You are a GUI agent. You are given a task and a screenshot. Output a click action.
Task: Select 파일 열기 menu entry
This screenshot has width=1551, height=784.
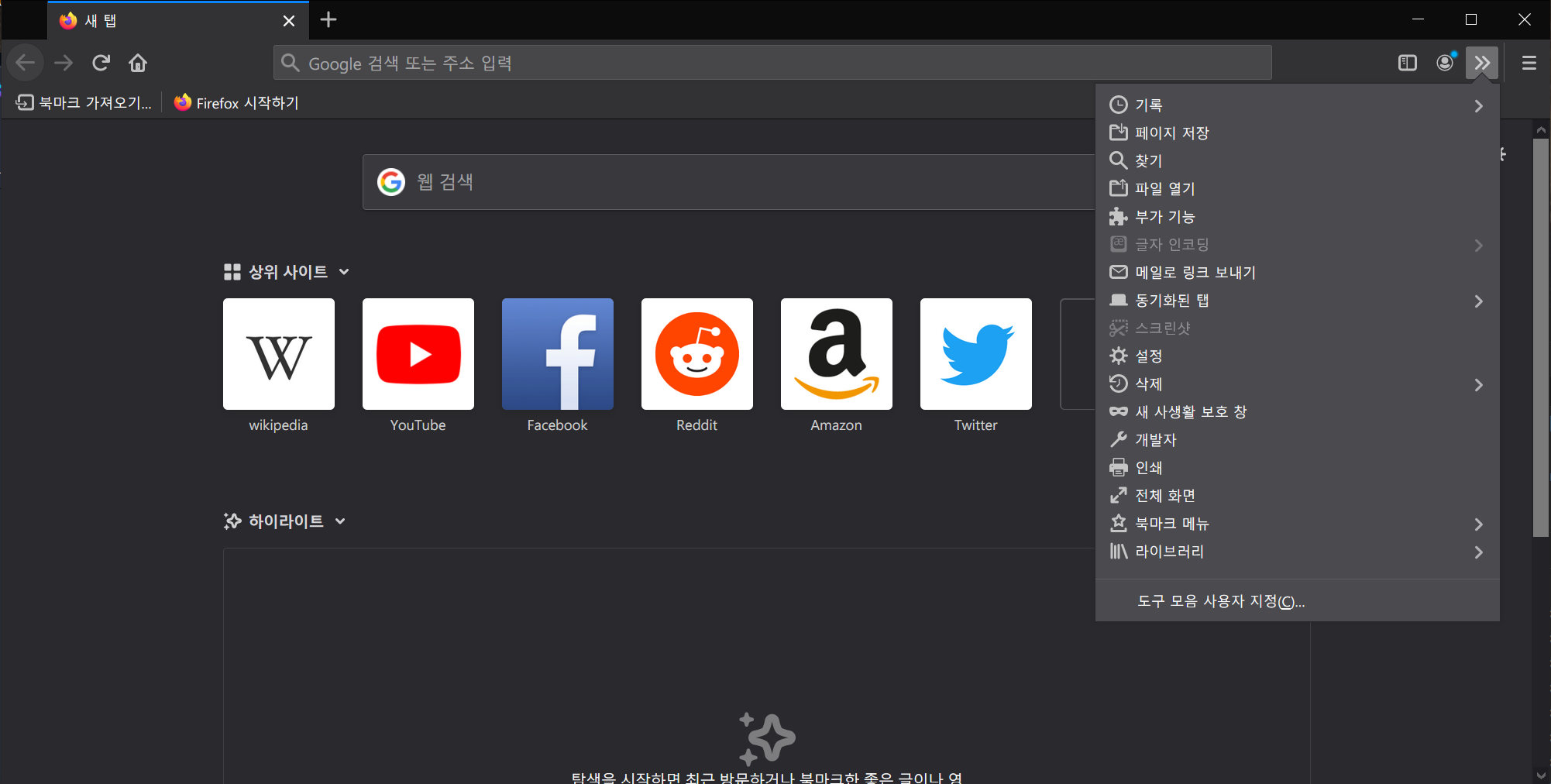coord(1298,189)
